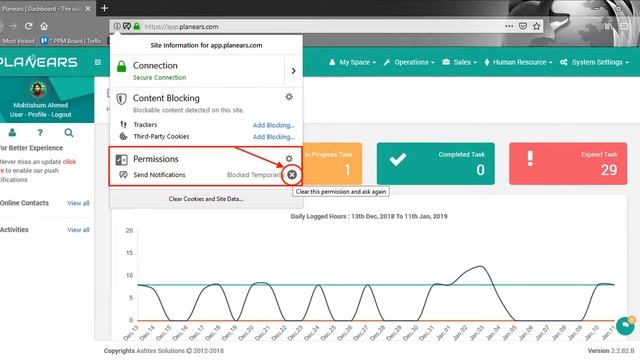
Task: Click the checkmark icon on Completed Task card
Action: 398,159
